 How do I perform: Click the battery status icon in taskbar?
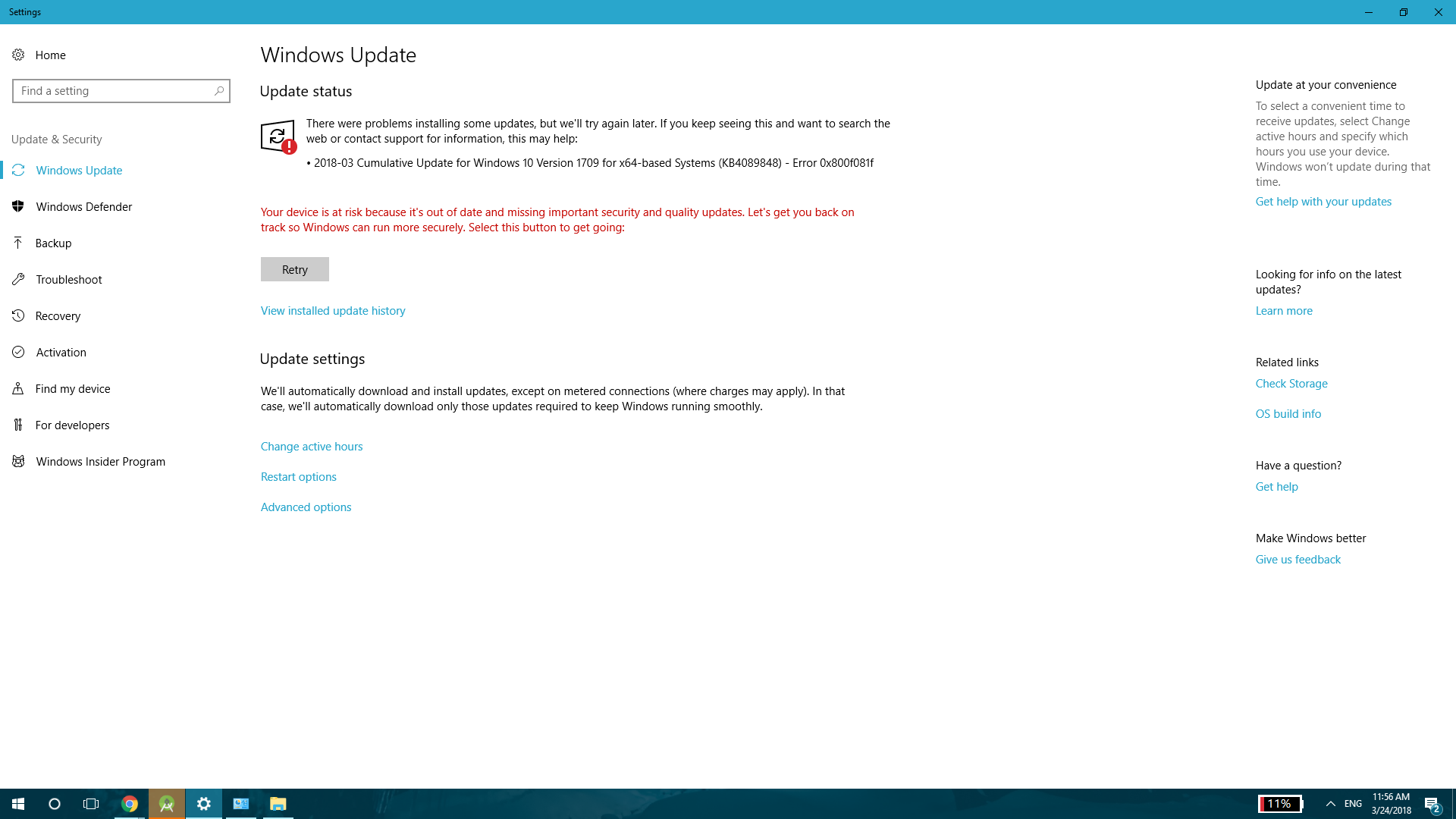pyautogui.click(x=1281, y=803)
